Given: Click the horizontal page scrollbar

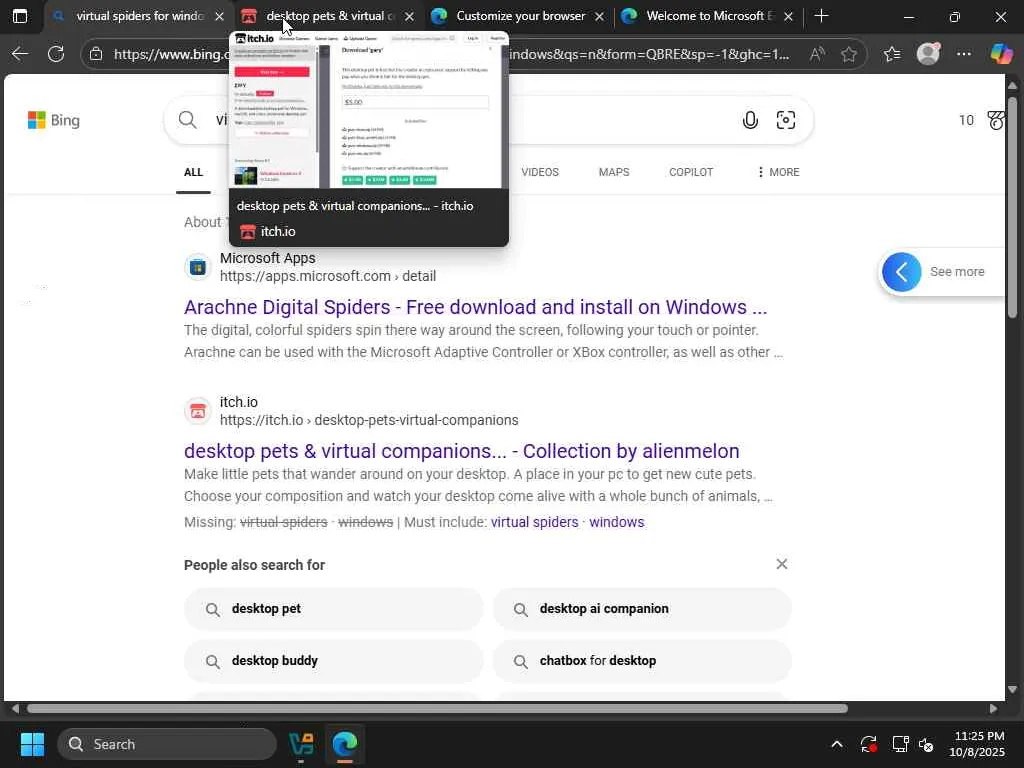Looking at the screenshot, I should (x=437, y=709).
